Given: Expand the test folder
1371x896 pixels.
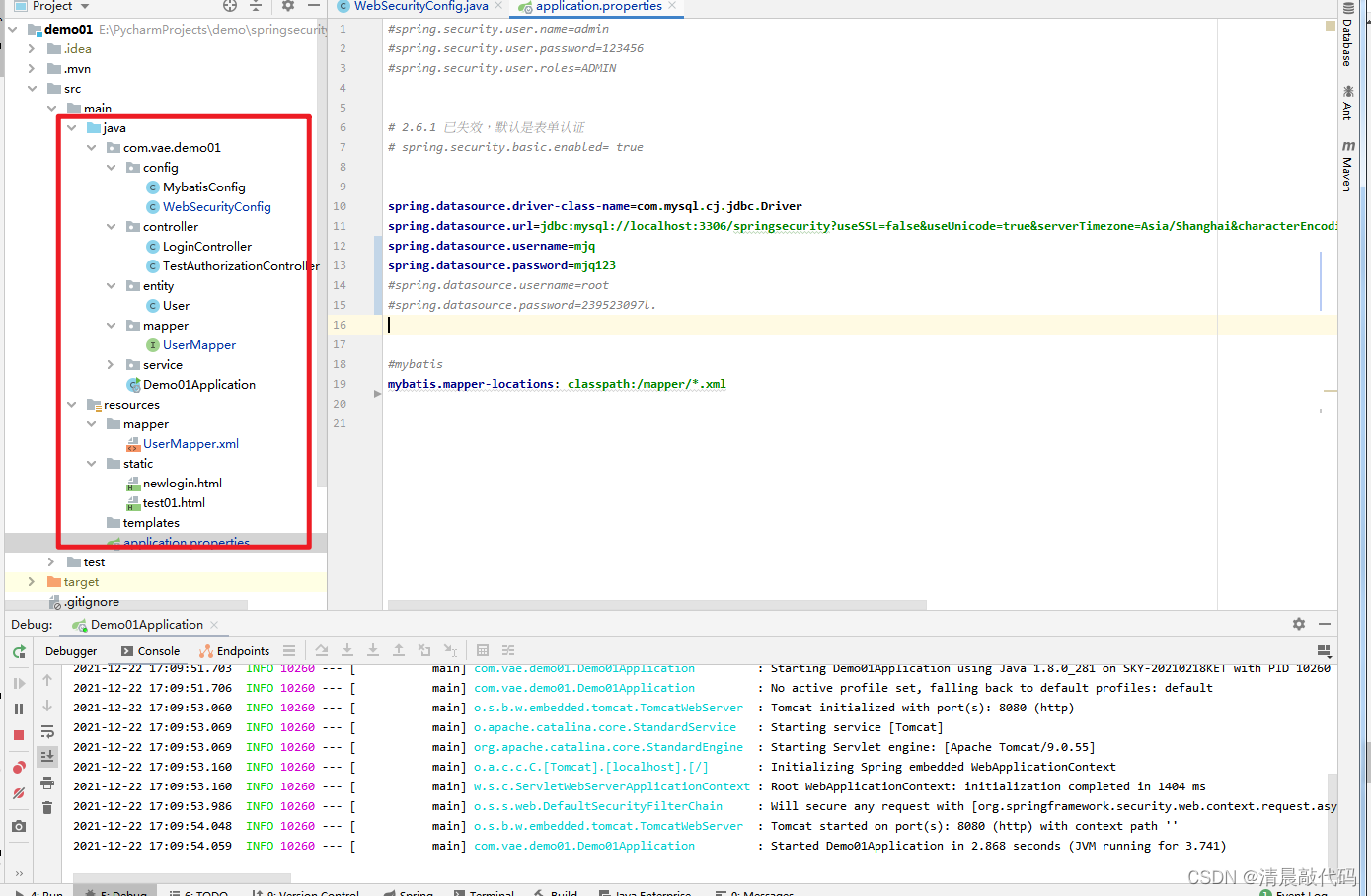Looking at the screenshot, I should (x=48, y=561).
